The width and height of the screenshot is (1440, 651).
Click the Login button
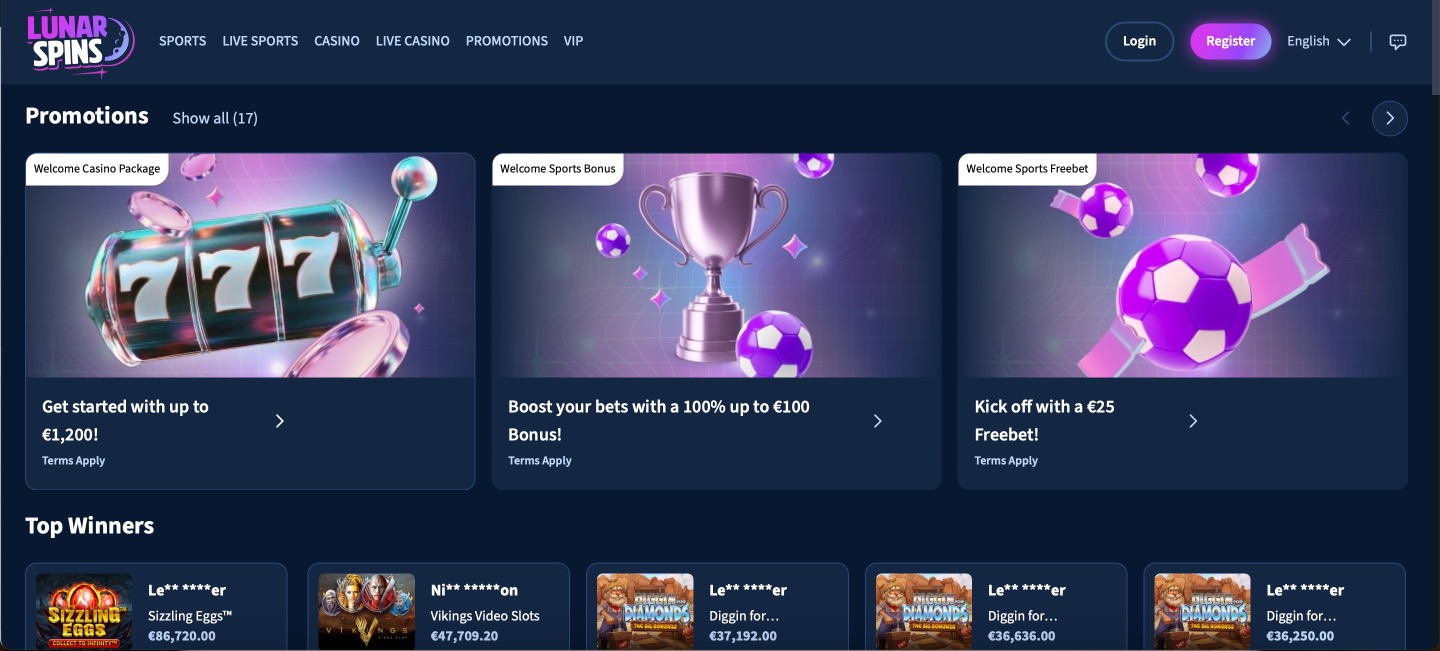tap(1139, 41)
